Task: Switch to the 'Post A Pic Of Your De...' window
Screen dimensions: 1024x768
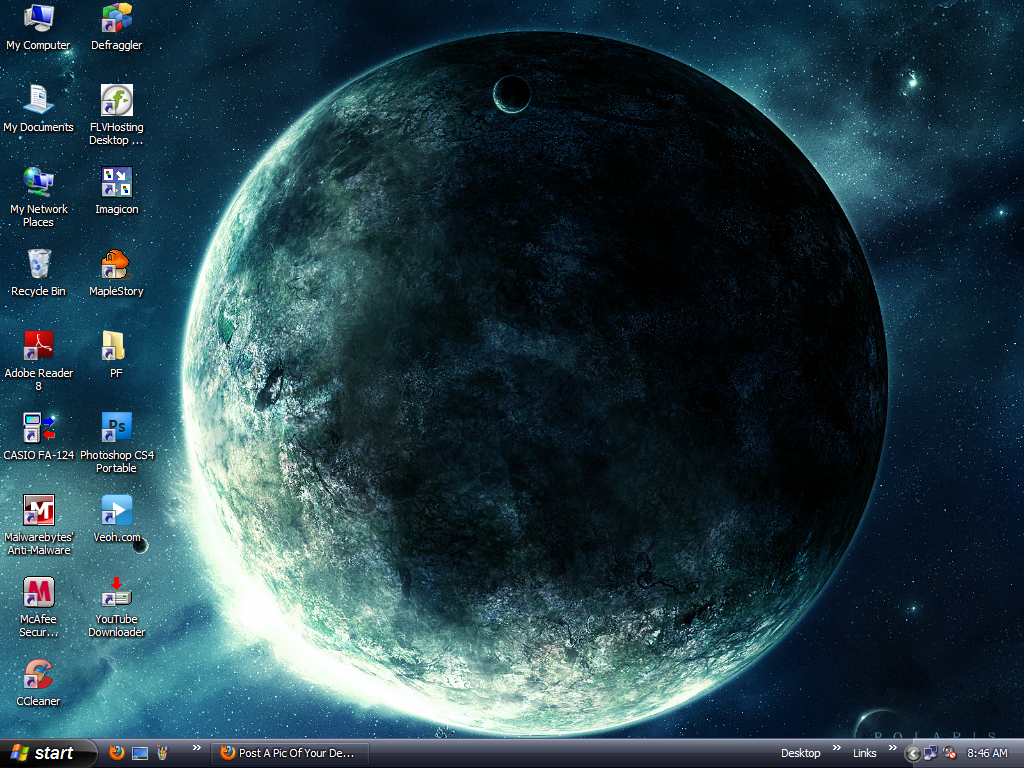Action: pos(290,753)
